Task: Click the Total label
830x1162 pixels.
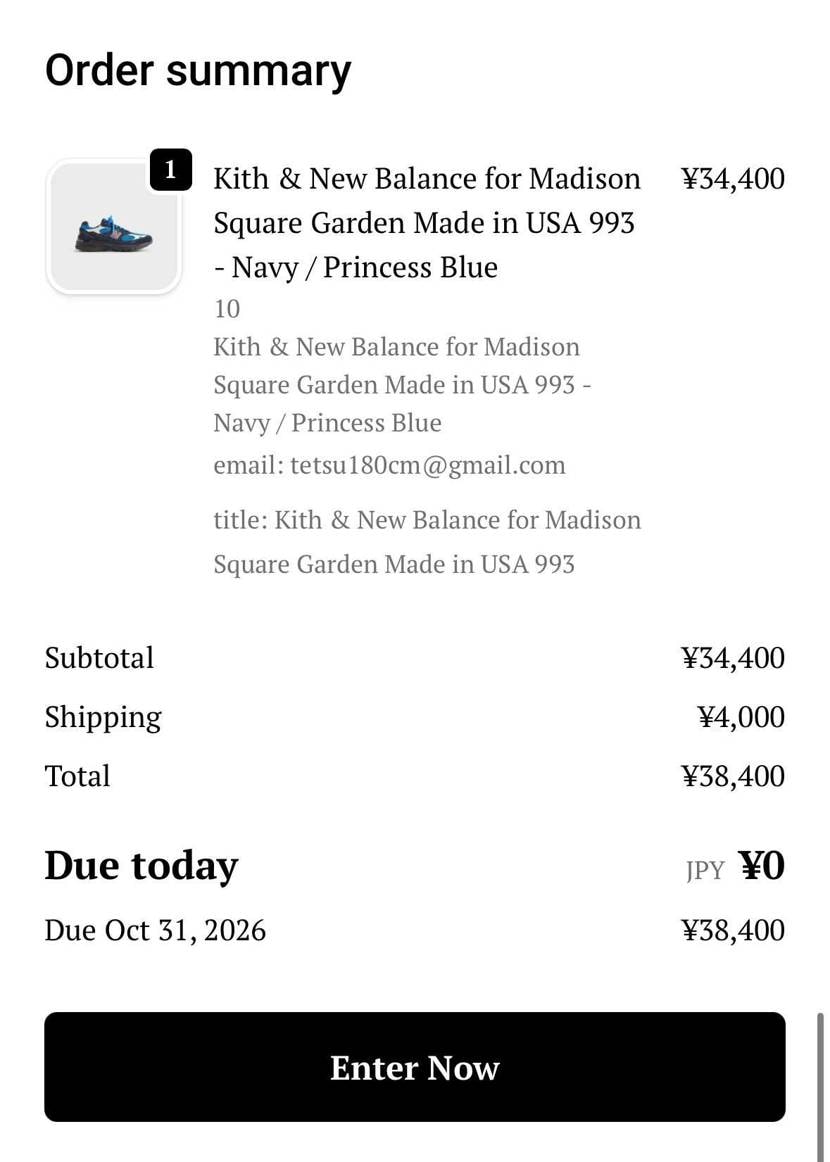Action: [77, 776]
